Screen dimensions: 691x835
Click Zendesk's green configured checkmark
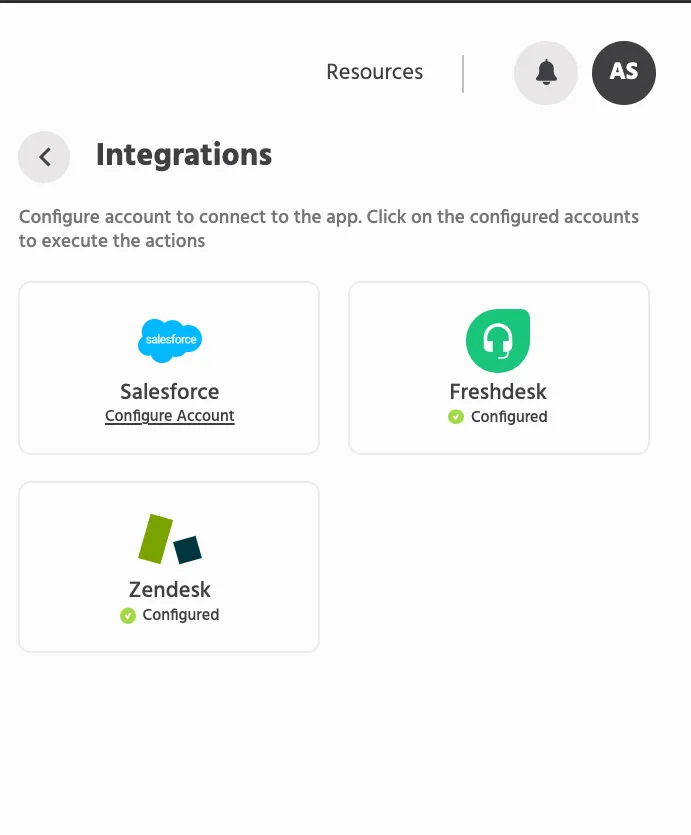tap(128, 615)
